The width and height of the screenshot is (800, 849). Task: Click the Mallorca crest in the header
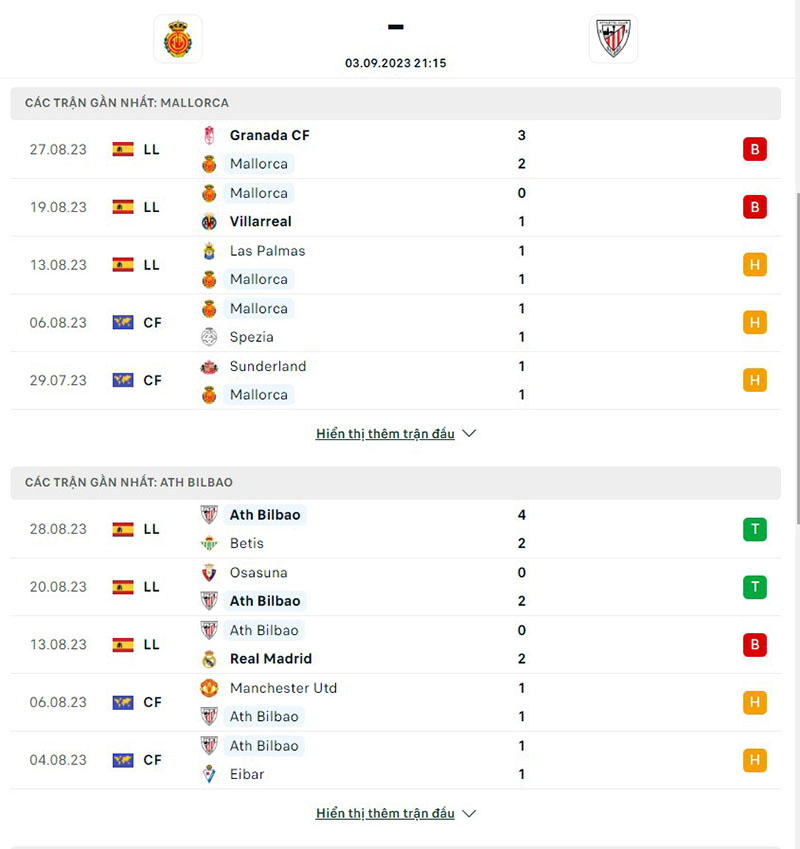pos(178,39)
